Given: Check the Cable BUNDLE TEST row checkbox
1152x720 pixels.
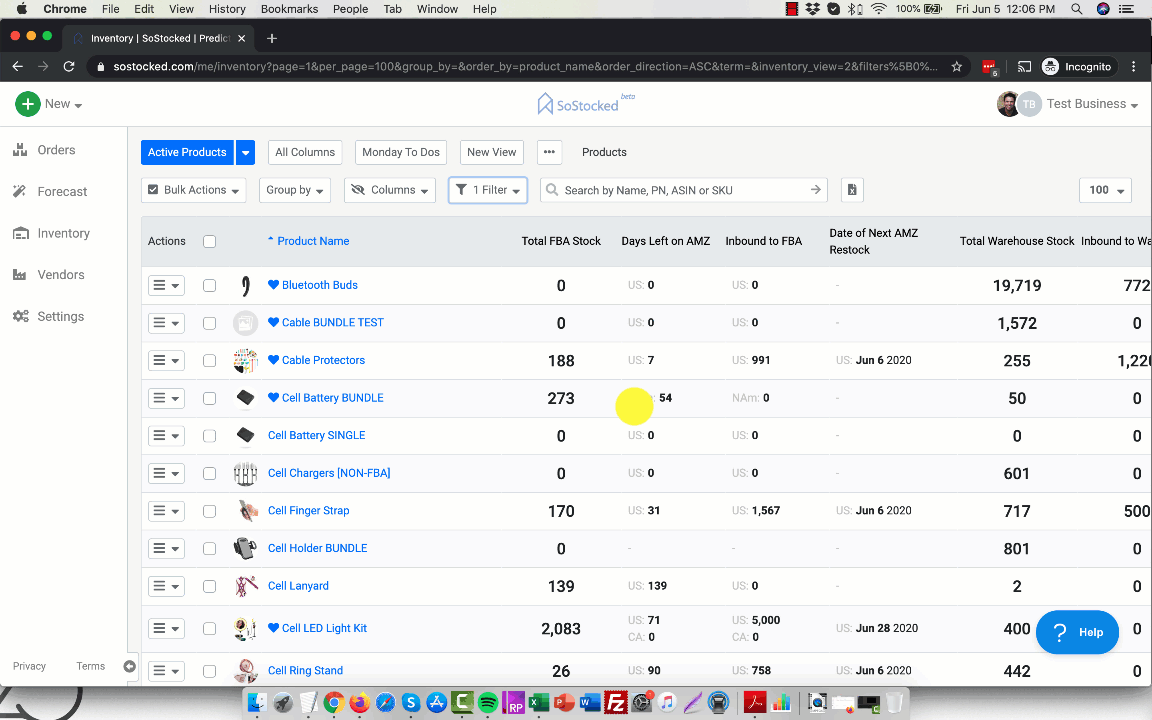Looking at the screenshot, I should pyautogui.click(x=209, y=323).
